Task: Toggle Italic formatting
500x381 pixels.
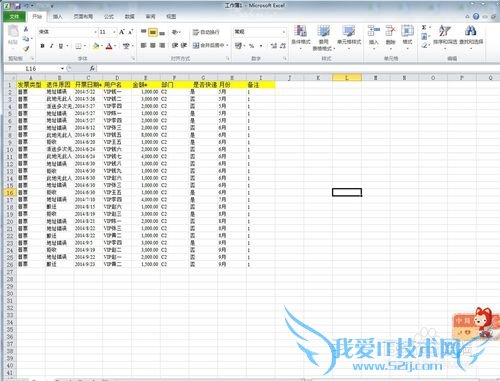Action: click(x=51, y=46)
